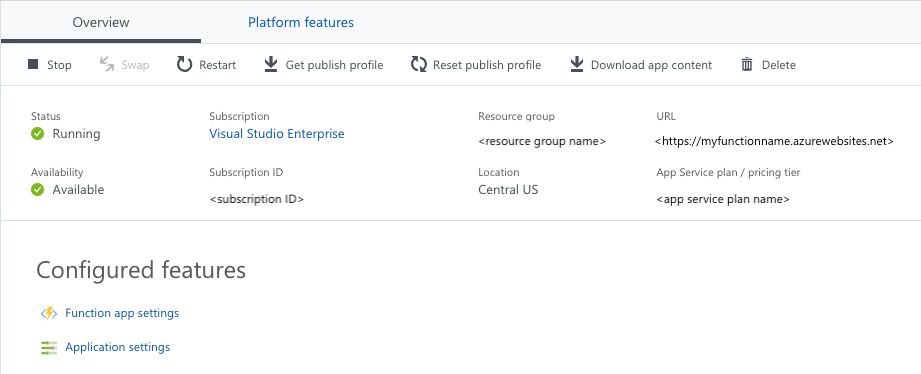Click the Location label
The image size is (921, 374).
(499, 172)
